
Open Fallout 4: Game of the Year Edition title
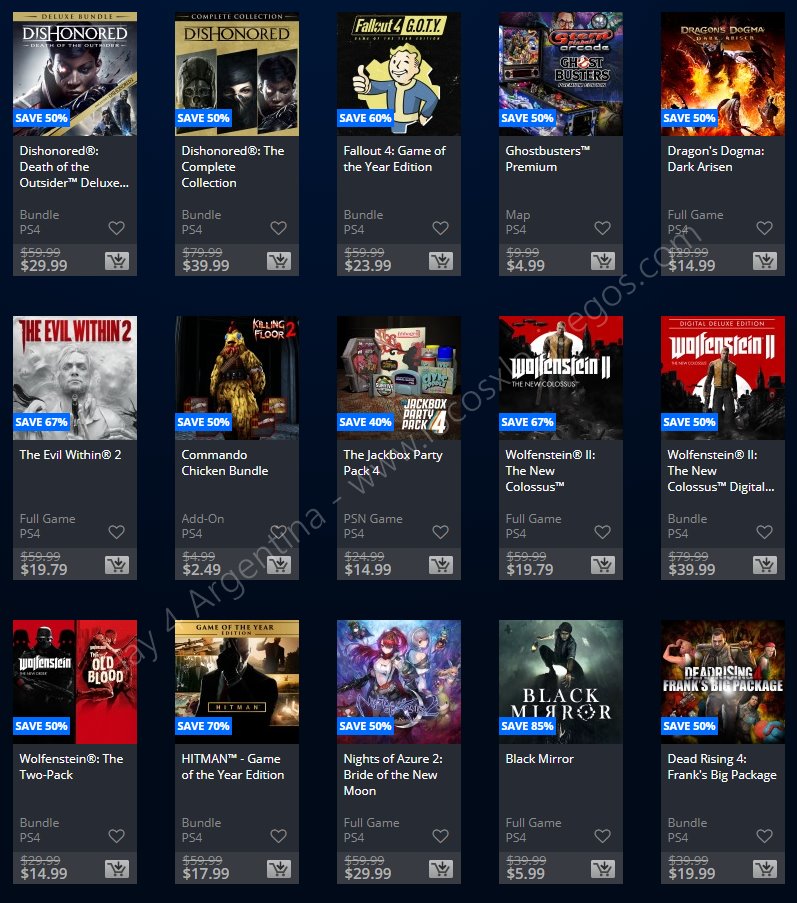coord(394,159)
